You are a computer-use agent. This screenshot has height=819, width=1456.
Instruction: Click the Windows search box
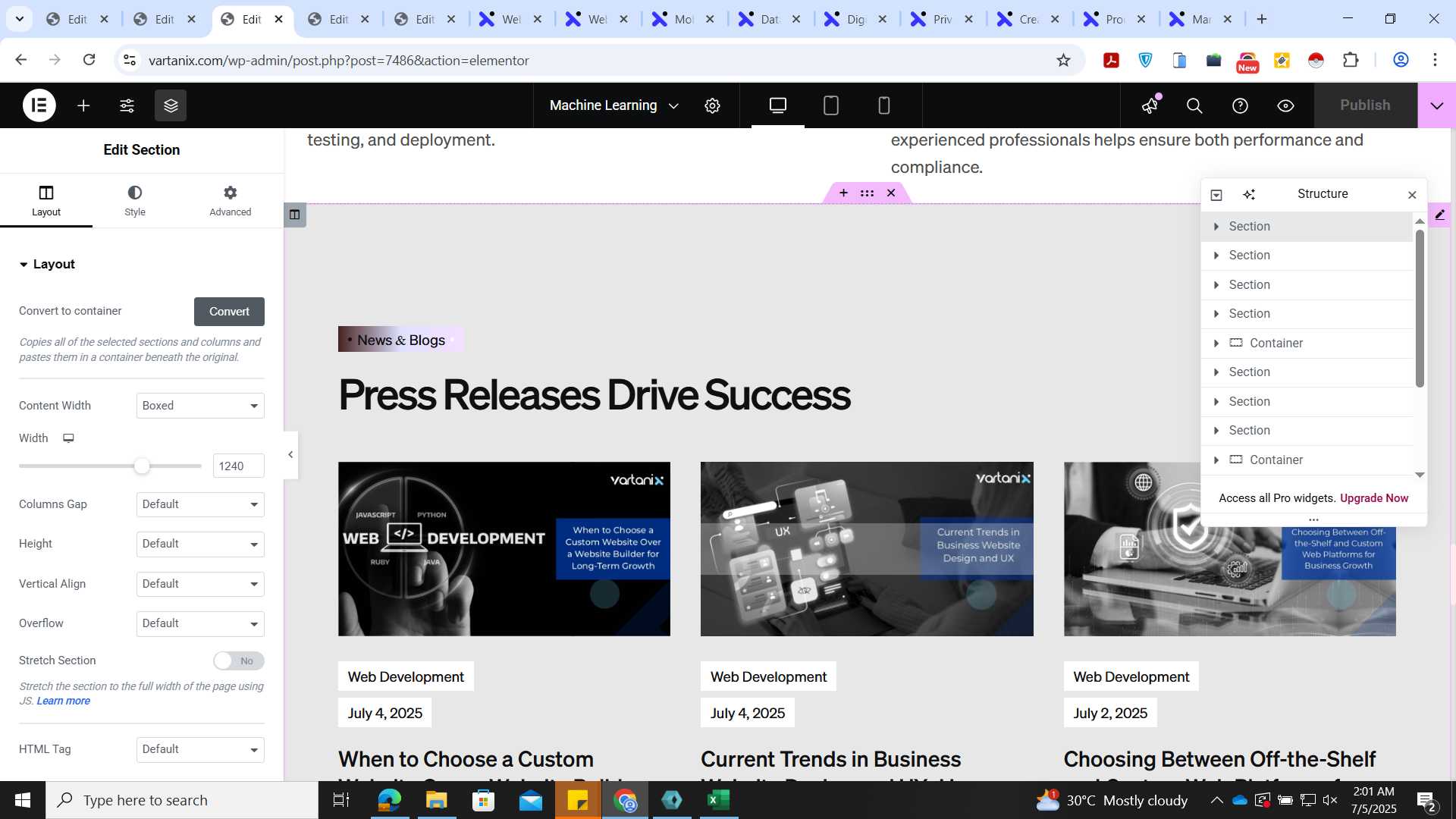pyautogui.click(x=182, y=800)
